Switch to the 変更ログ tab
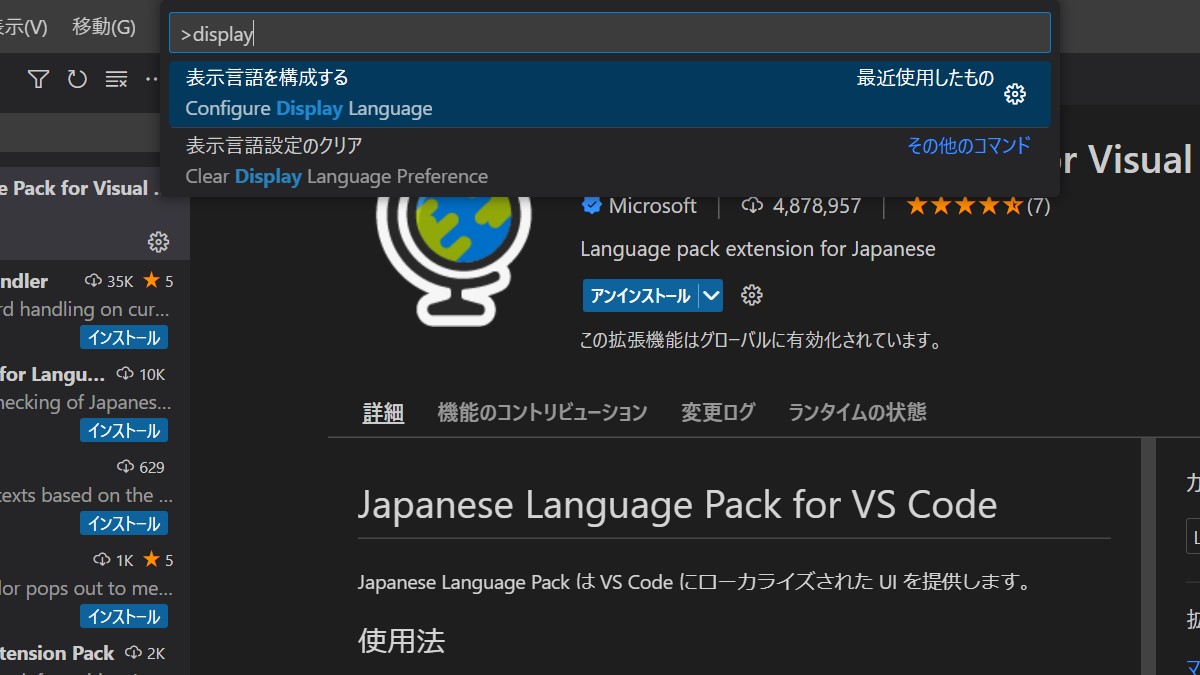The height and width of the screenshot is (675, 1200). click(x=718, y=412)
